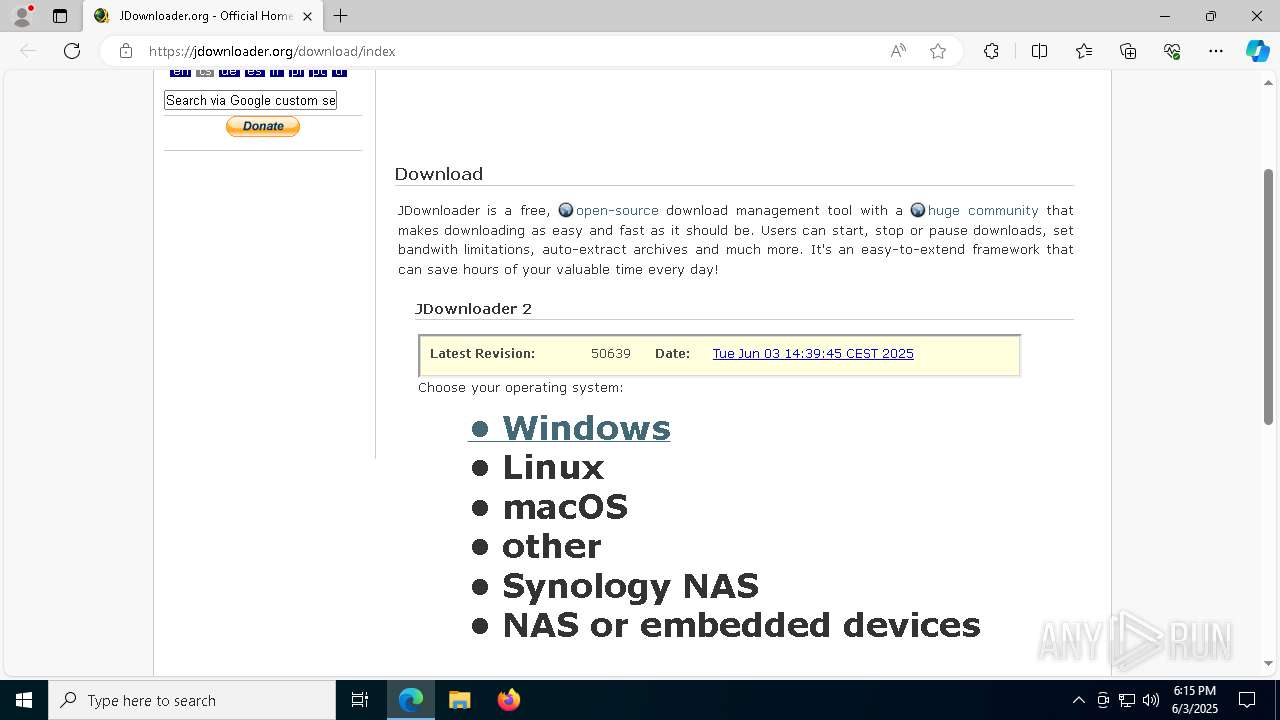The height and width of the screenshot is (720, 1280).
Task: Choose NAS or embedded devices
Action: point(741,625)
